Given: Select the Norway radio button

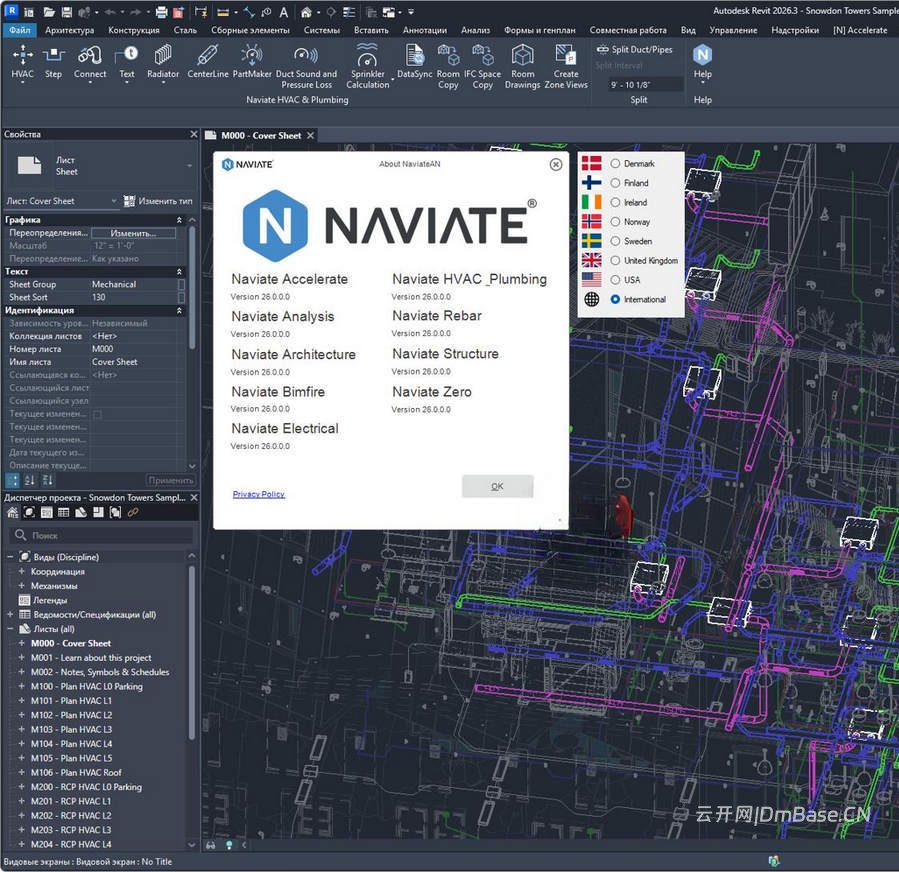Looking at the screenshot, I should coord(615,222).
